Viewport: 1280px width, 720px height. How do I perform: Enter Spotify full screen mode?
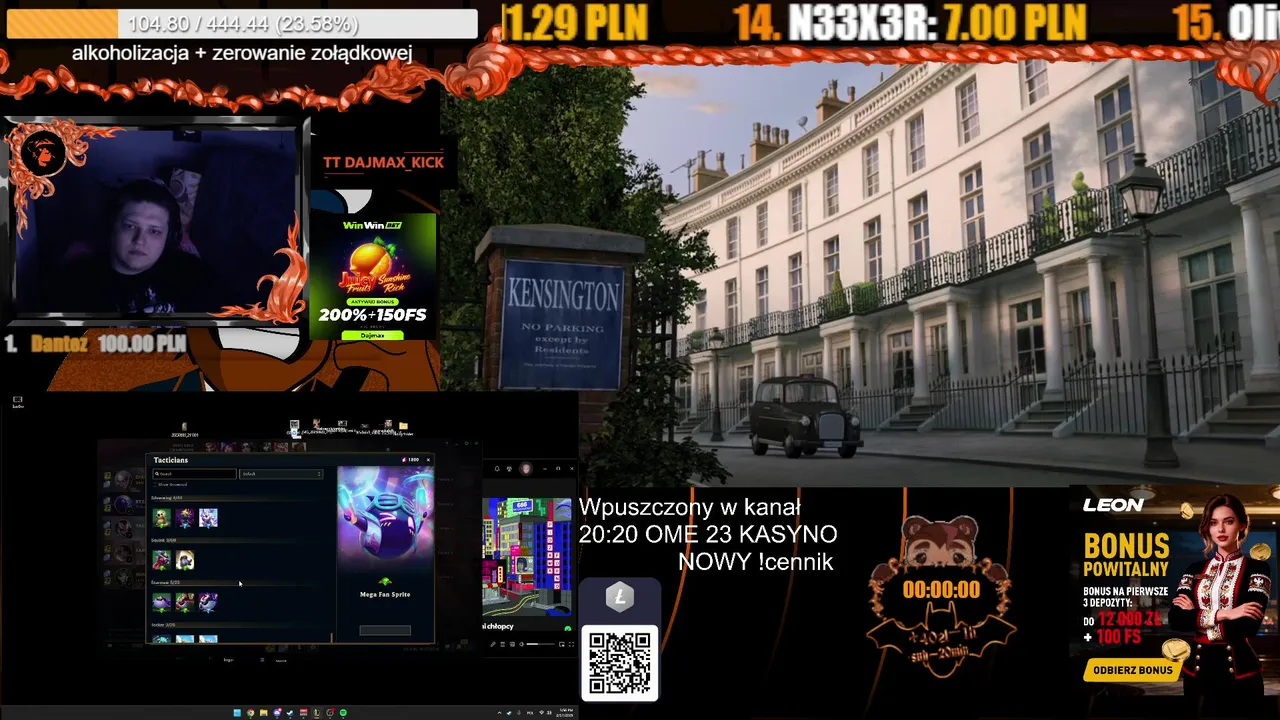click(x=571, y=644)
